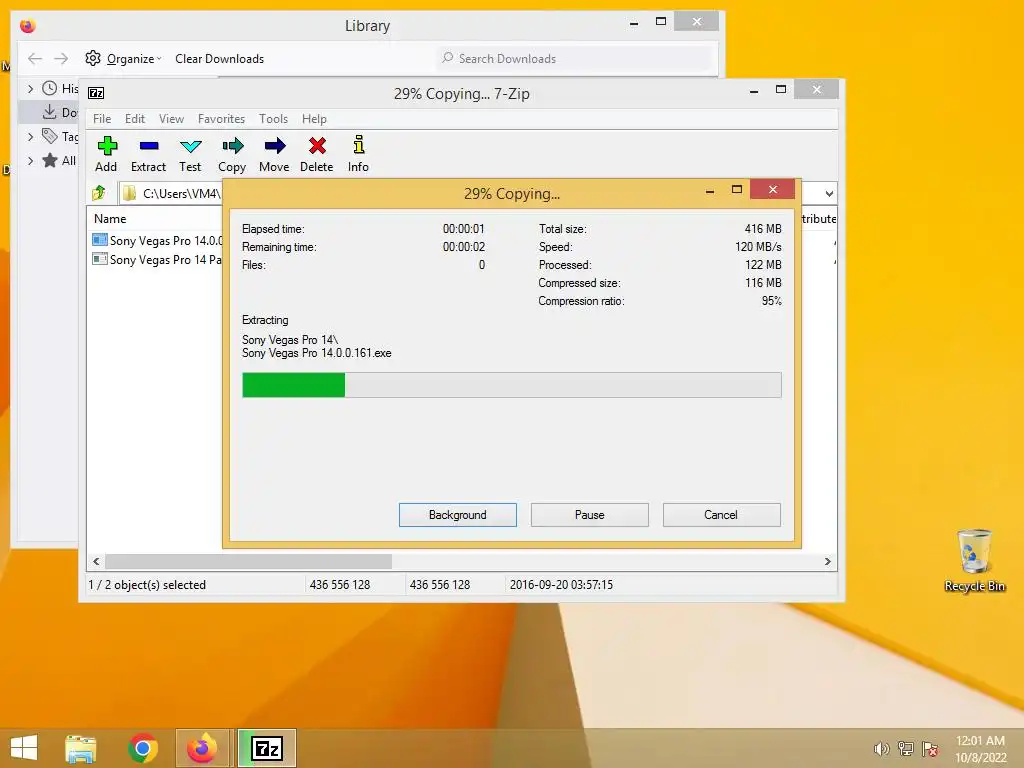
Task: Open Action Center flag in tray
Action: tap(930, 749)
